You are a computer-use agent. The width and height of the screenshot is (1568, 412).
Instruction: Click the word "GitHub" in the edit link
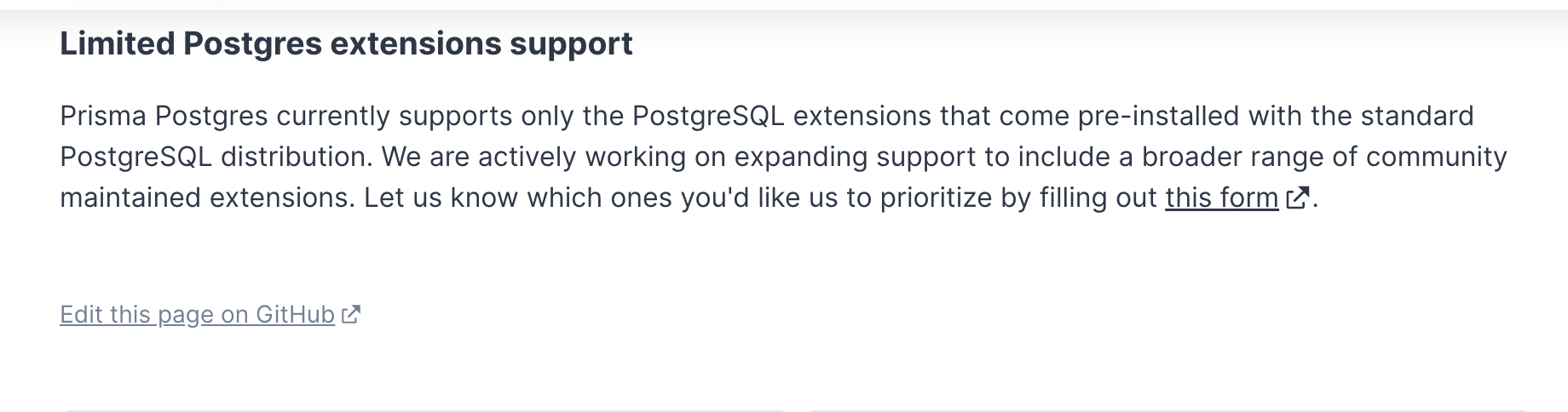click(294, 315)
